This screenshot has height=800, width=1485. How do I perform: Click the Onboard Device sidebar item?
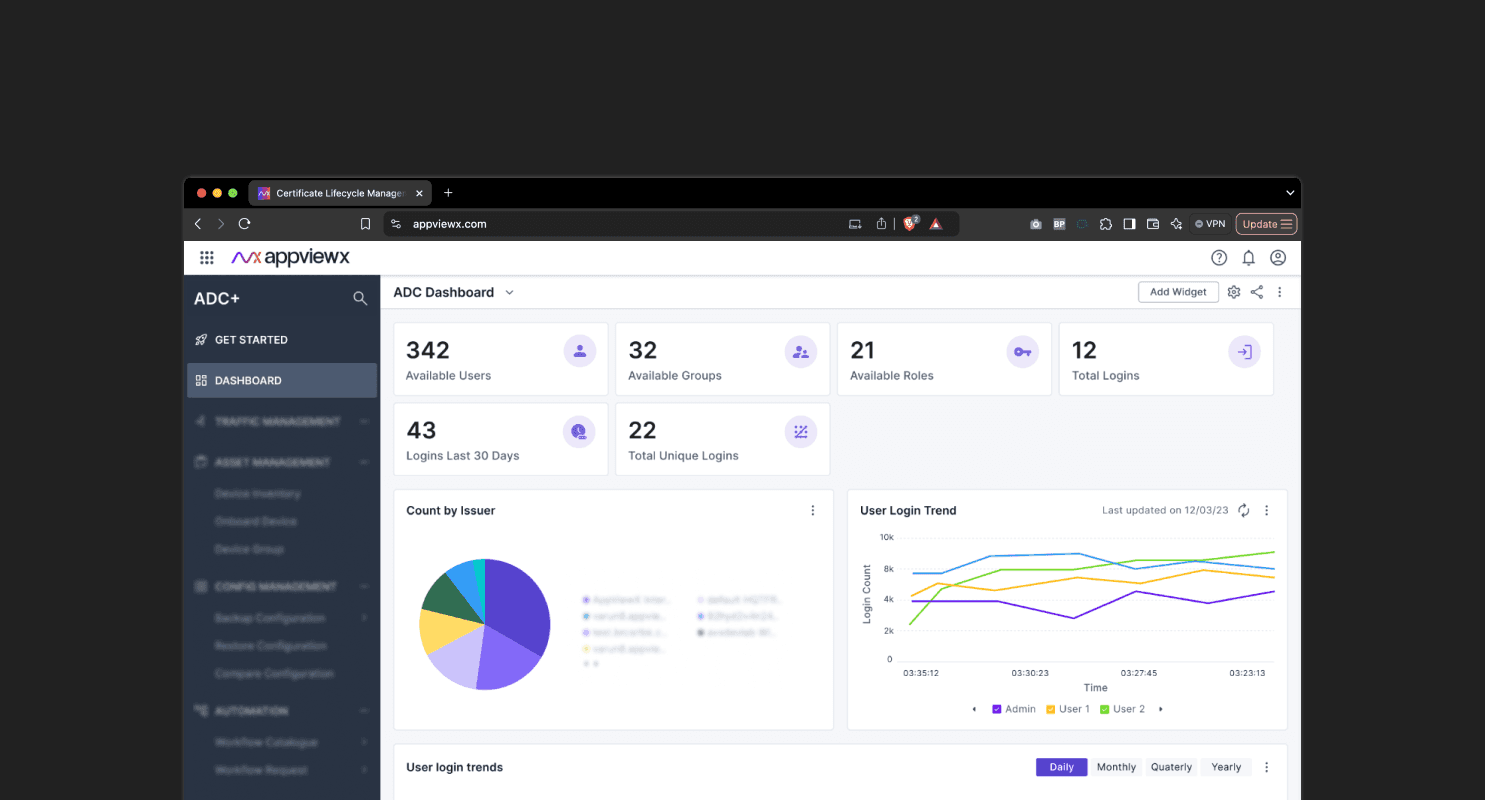tap(255, 521)
